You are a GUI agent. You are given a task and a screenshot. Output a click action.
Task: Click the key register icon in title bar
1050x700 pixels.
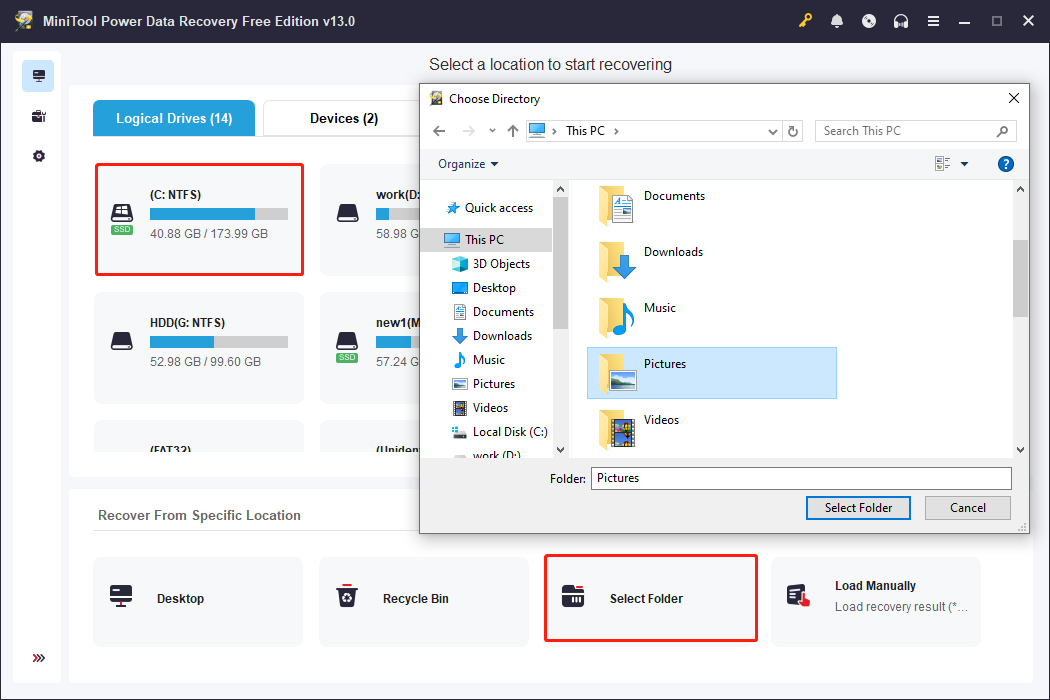(x=805, y=21)
